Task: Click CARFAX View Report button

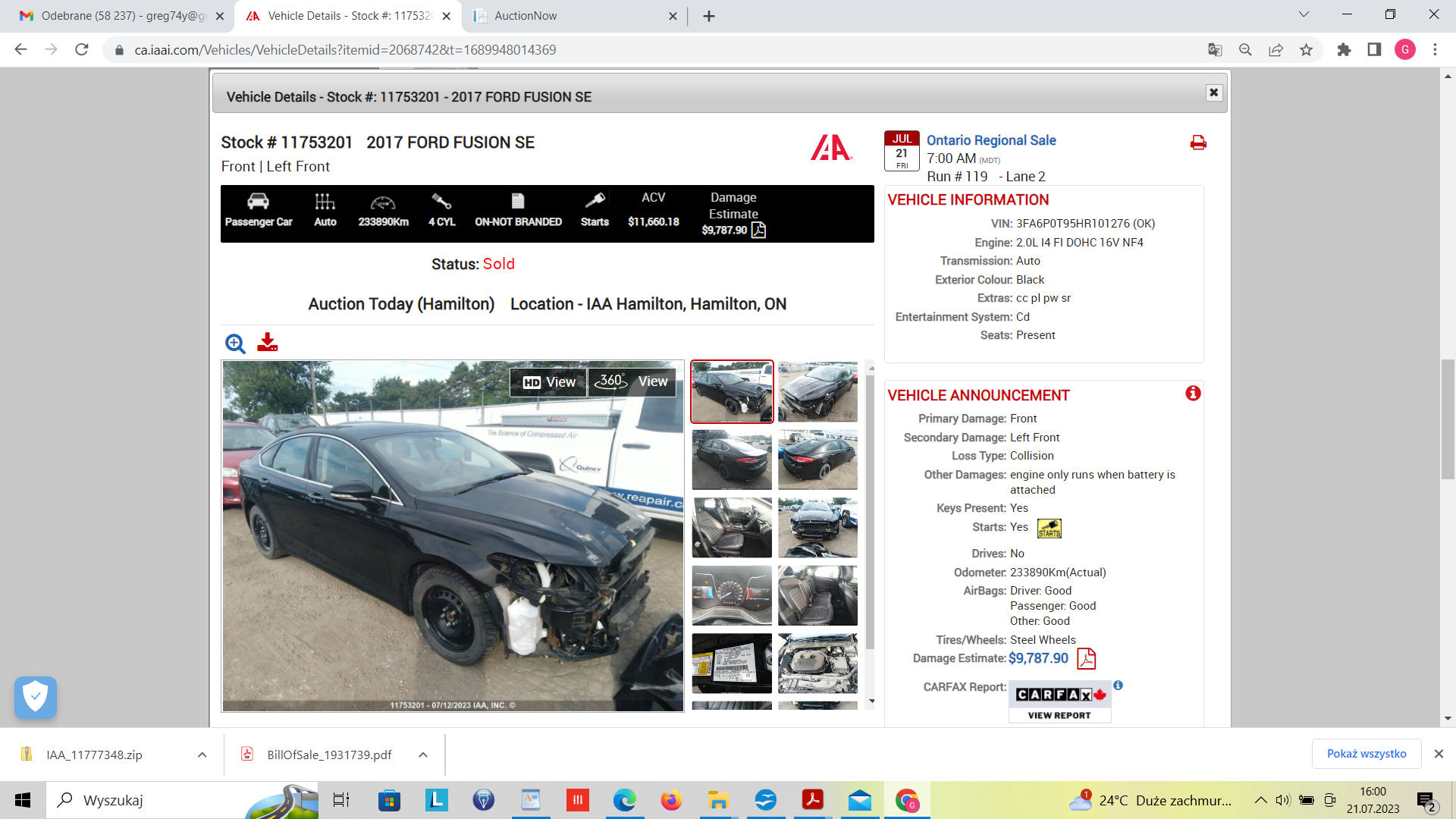Action: (1059, 703)
